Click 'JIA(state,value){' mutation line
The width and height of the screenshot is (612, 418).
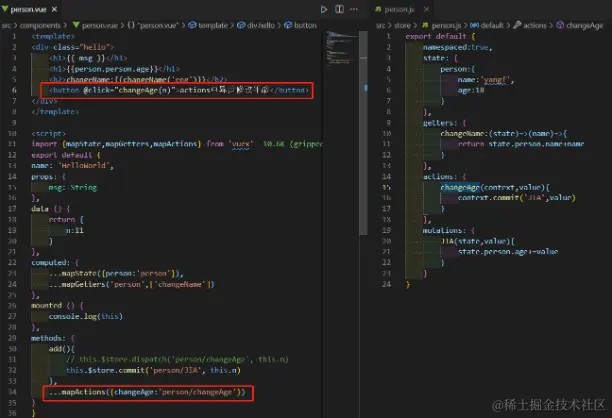click(x=477, y=241)
